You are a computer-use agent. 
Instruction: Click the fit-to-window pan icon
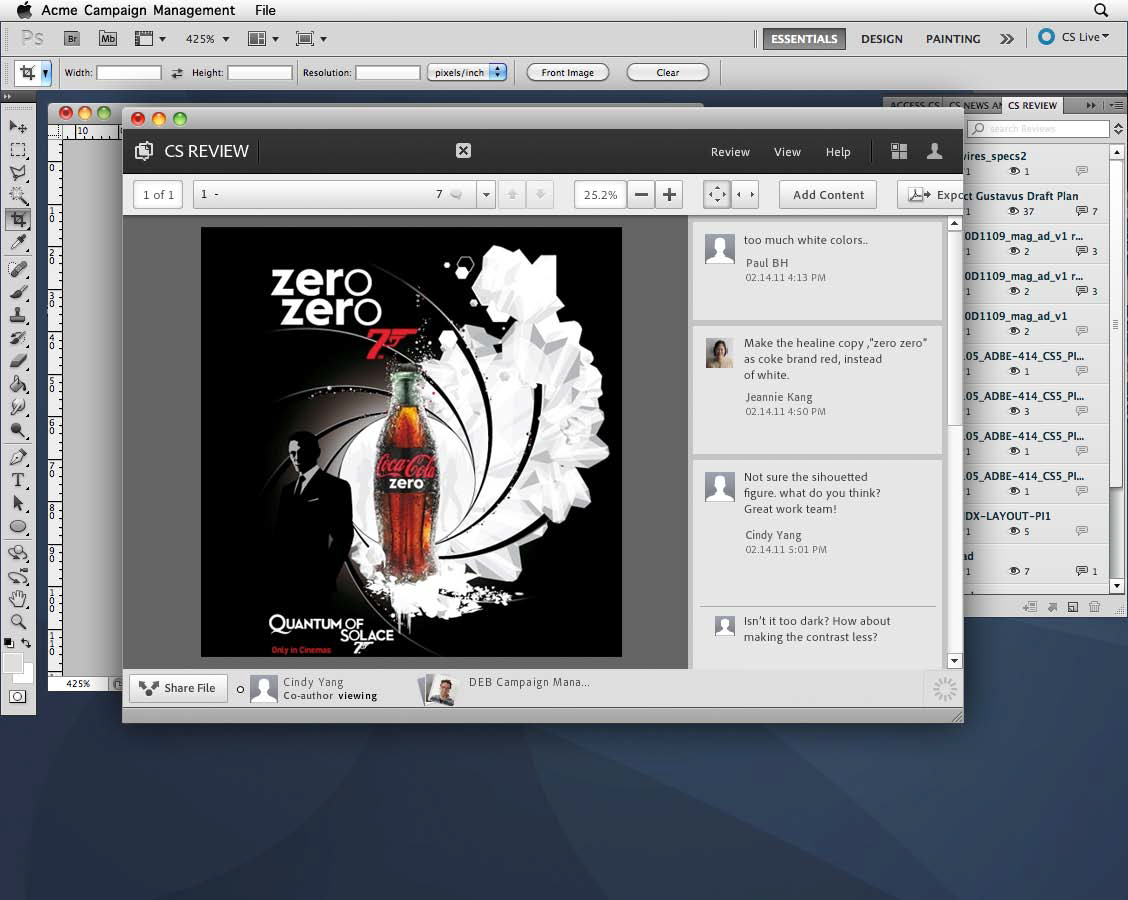point(717,194)
